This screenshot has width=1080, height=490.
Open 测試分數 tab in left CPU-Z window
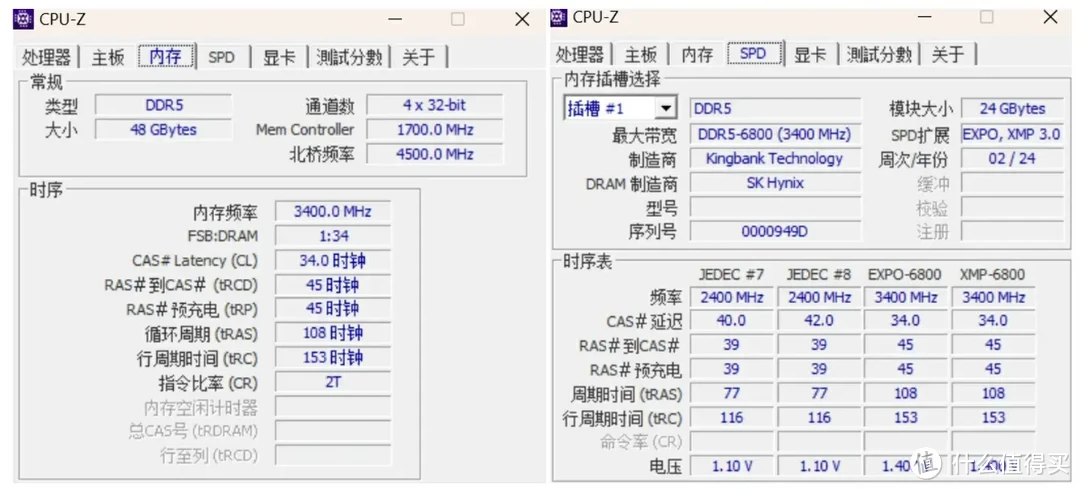tap(349, 57)
